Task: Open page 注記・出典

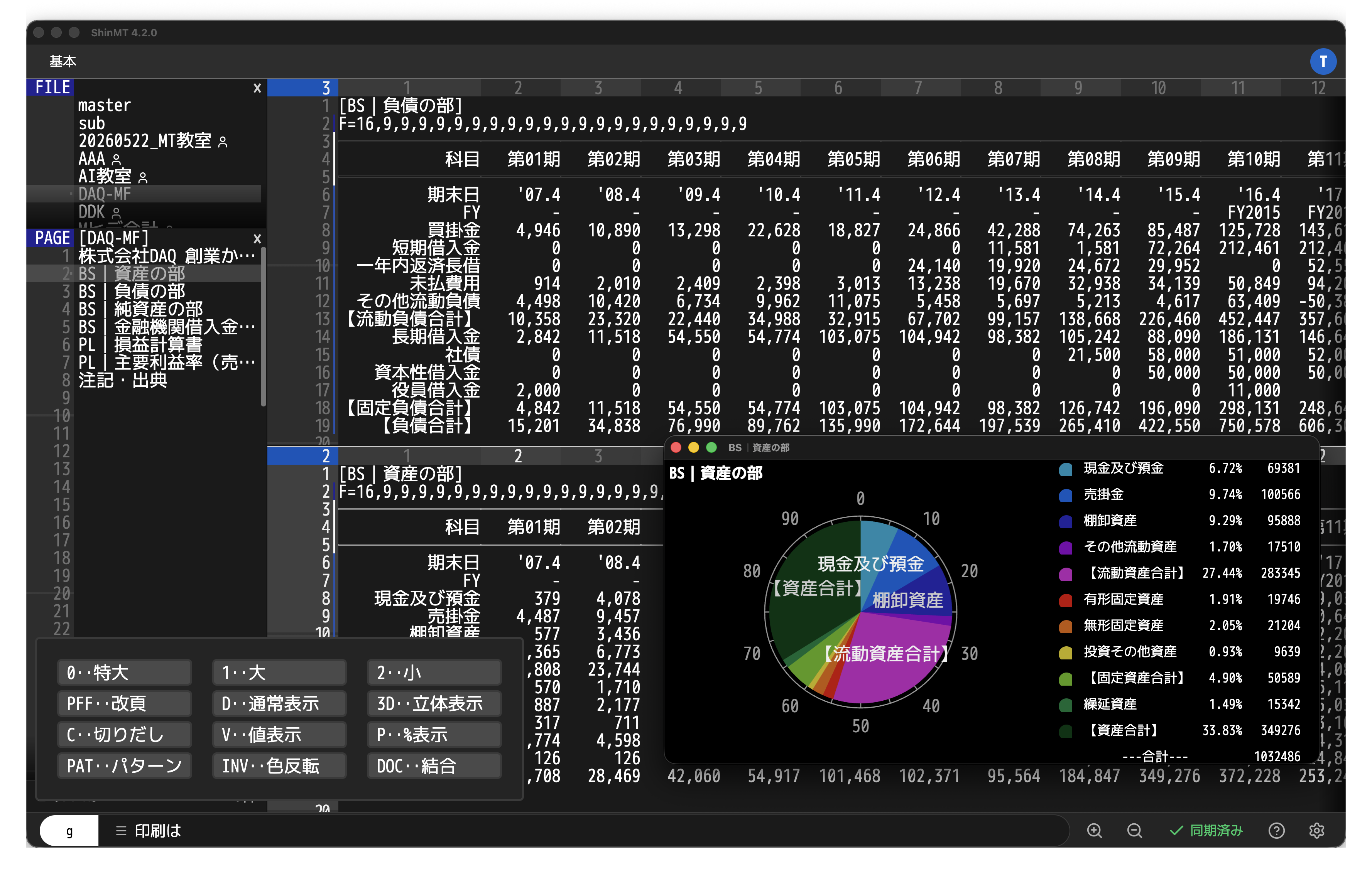Action: click(122, 380)
